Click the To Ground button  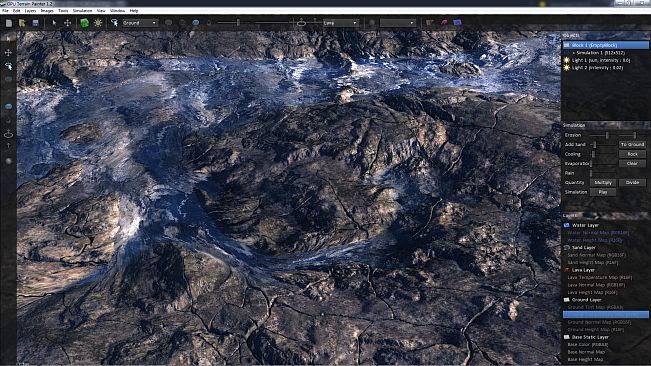tap(632, 144)
